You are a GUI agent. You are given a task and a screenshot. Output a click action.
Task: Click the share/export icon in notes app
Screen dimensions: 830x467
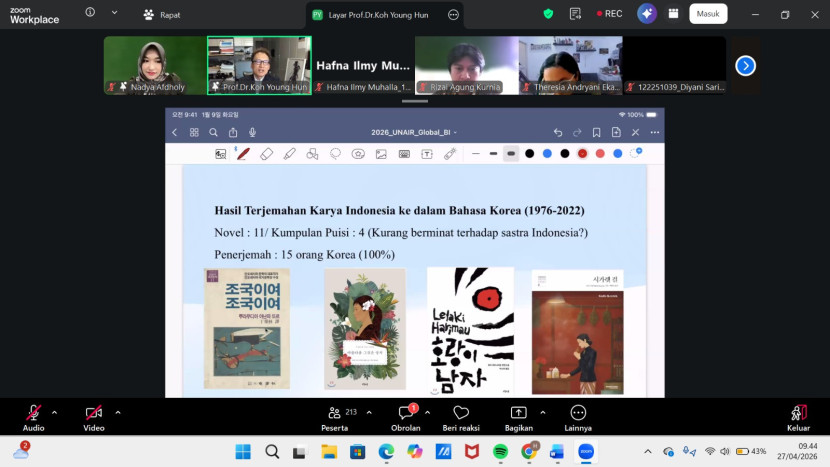coord(233,132)
